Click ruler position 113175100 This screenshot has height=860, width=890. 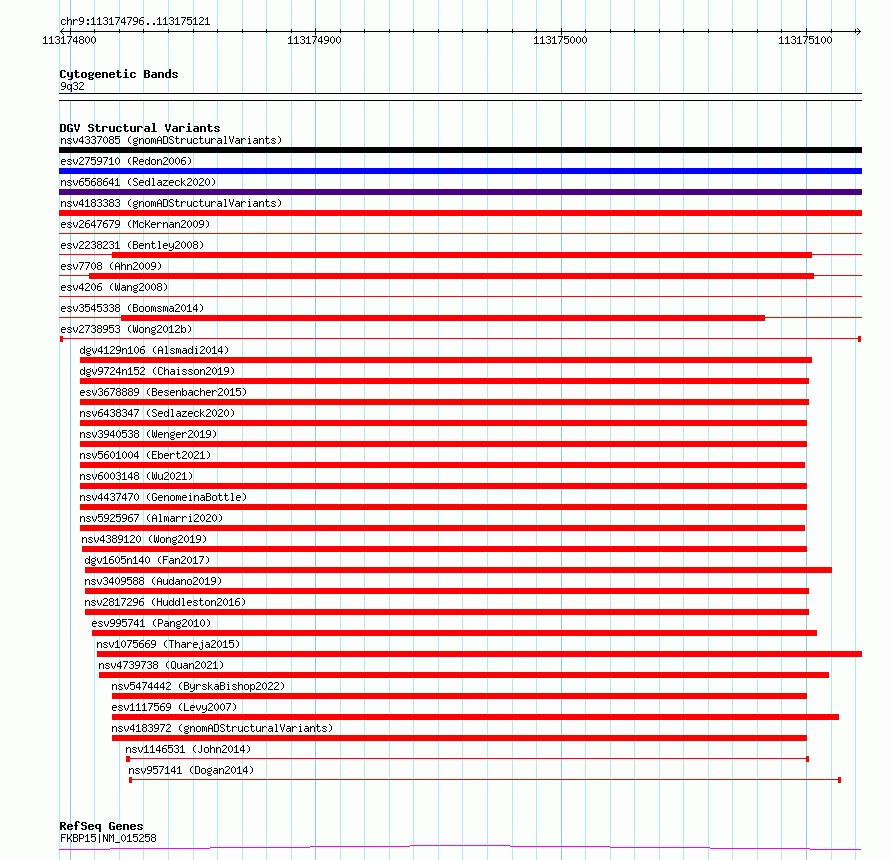pos(805,40)
